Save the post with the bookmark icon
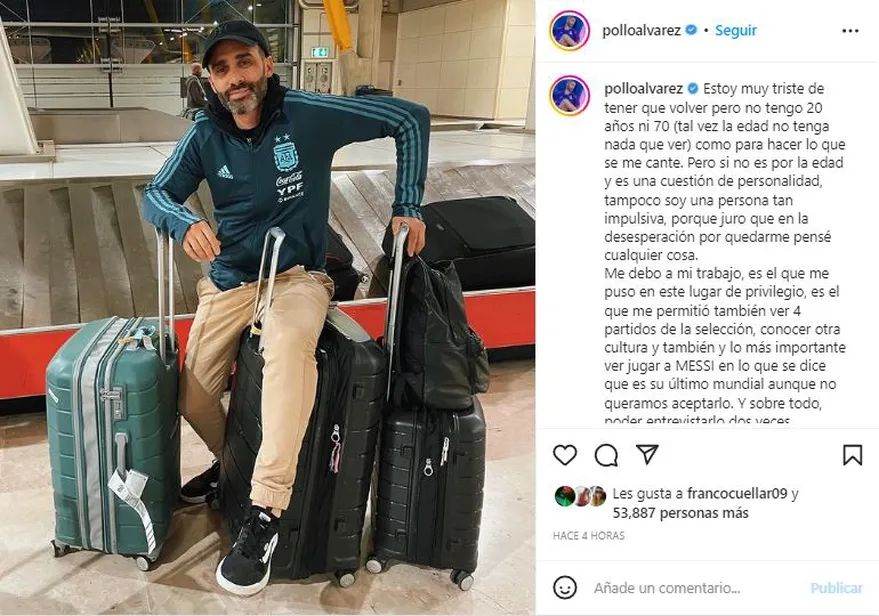This screenshot has height=616, width=879. click(852, 455)
